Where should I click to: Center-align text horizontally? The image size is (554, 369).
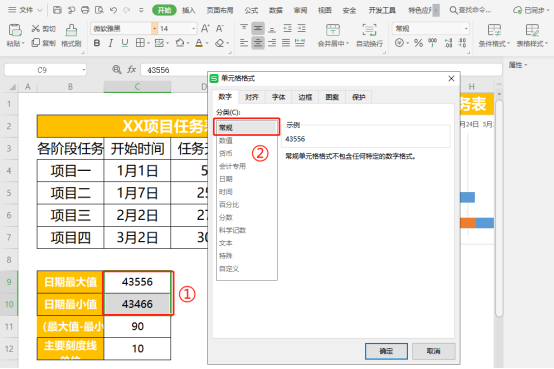(258, 43)
